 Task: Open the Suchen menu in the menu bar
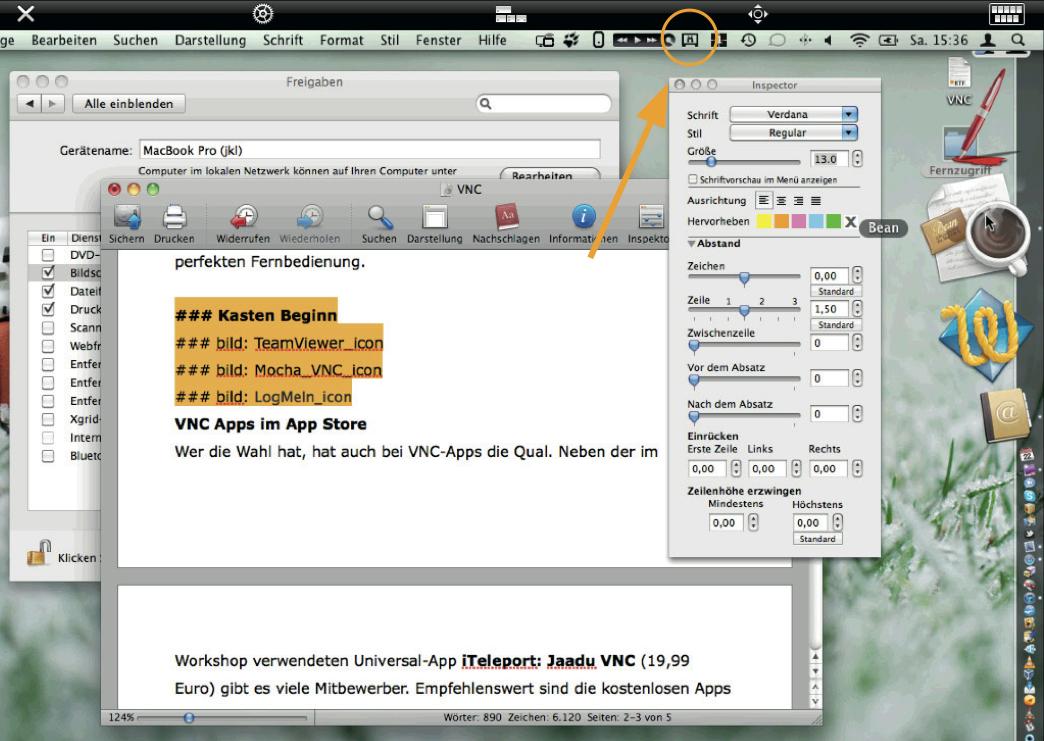coord(135,40)
